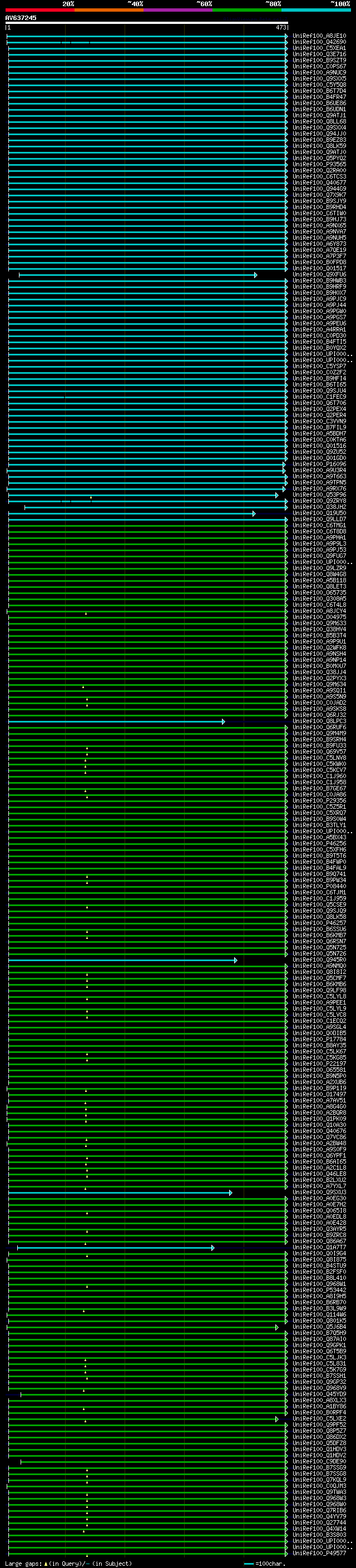Select label UniRef100_Q8LL68
Image resolution: width=356 pixels, height=1568 pixels.
coord(319,121)
